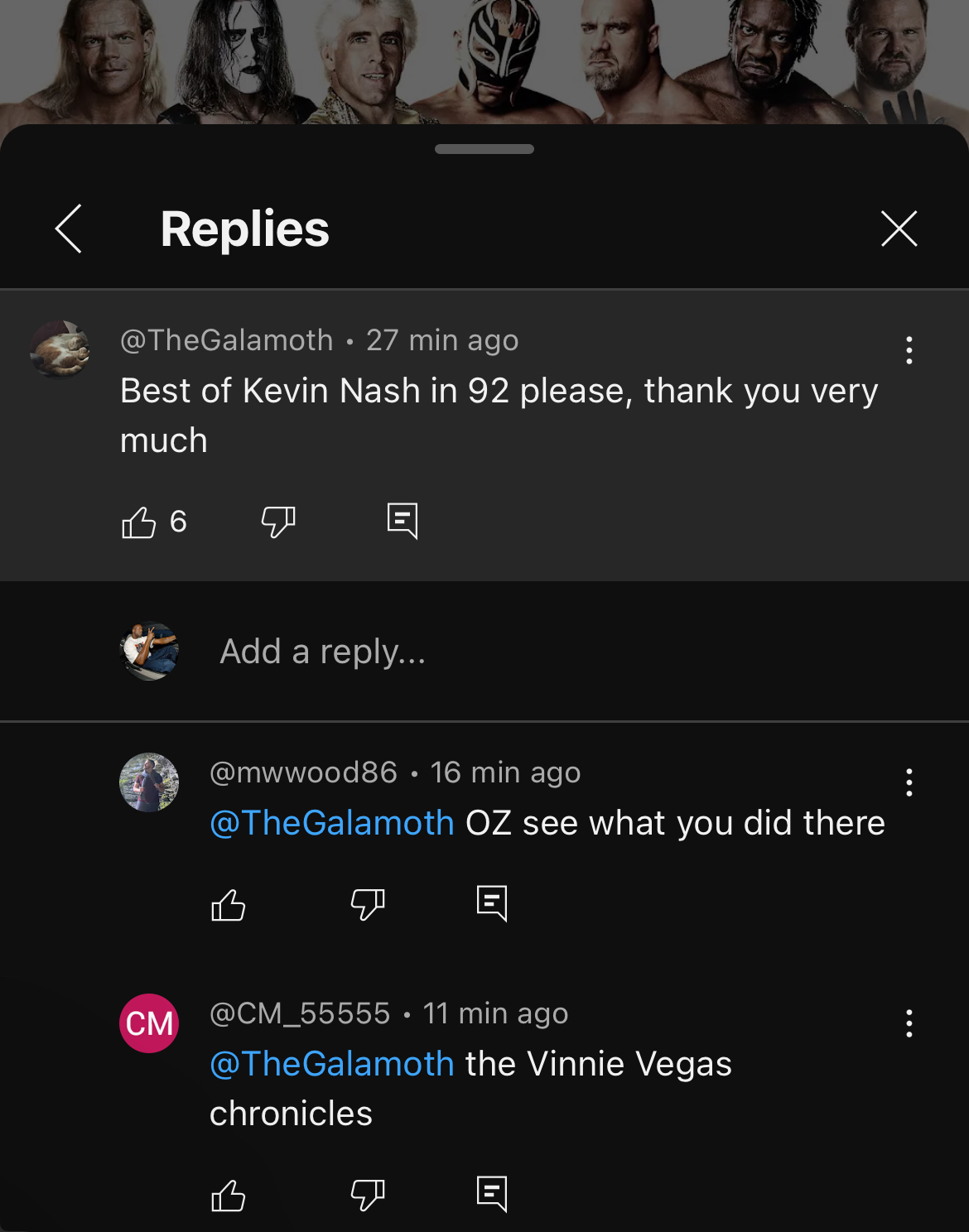This screenshot has height=1232, width=969.
Task: Open @TheGalamoth mention in CM_55555's reply
Action: pos(332,1064)
